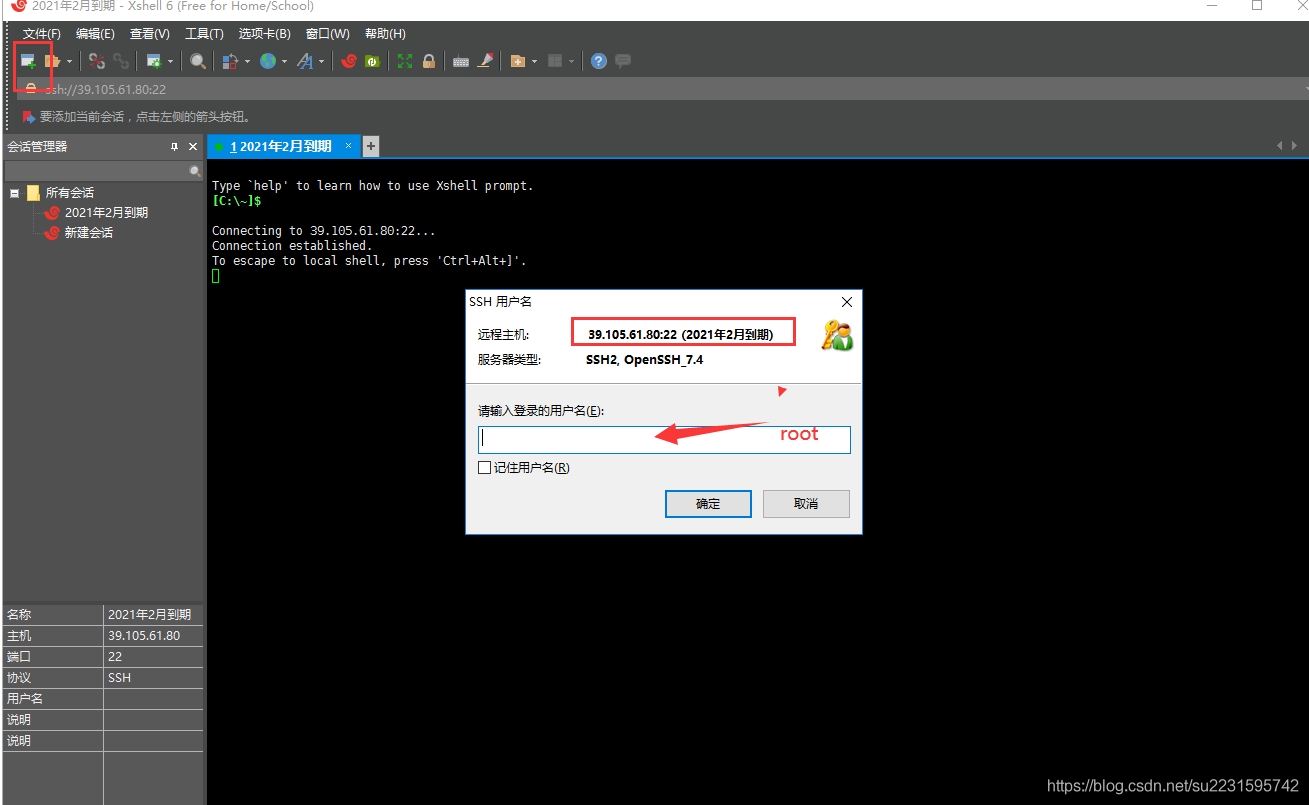Click the 确定 button
Screen dimensions: 1309x805
(x=708, y=504)
